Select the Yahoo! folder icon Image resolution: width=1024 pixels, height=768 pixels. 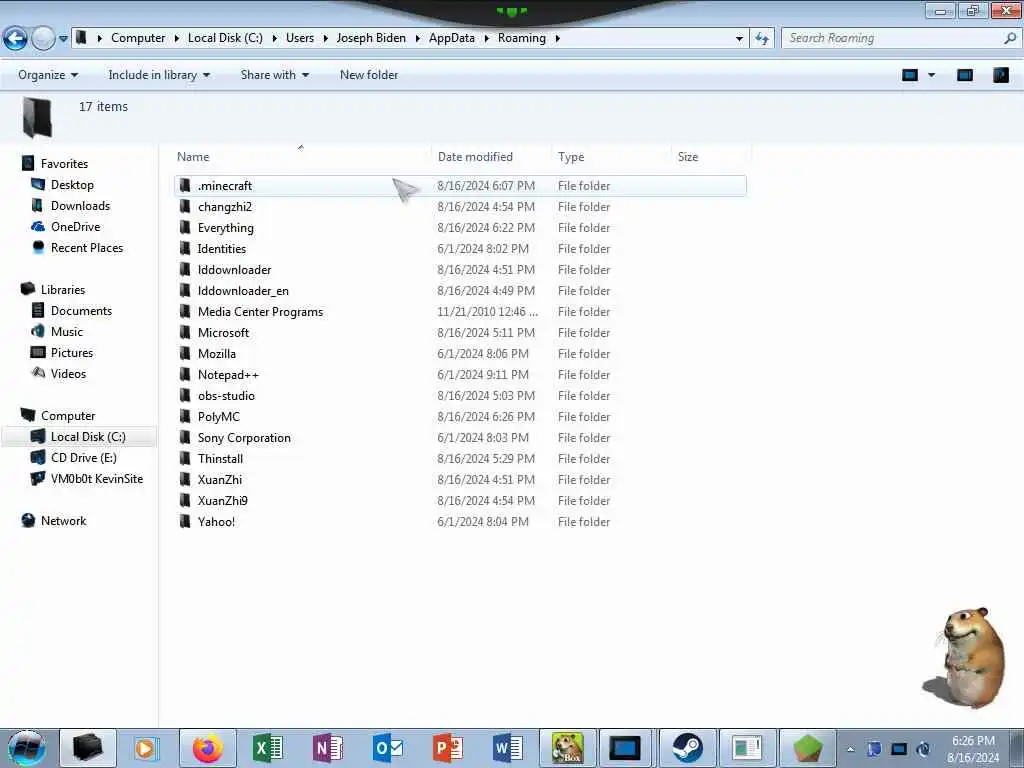click(x=185, y=521)
